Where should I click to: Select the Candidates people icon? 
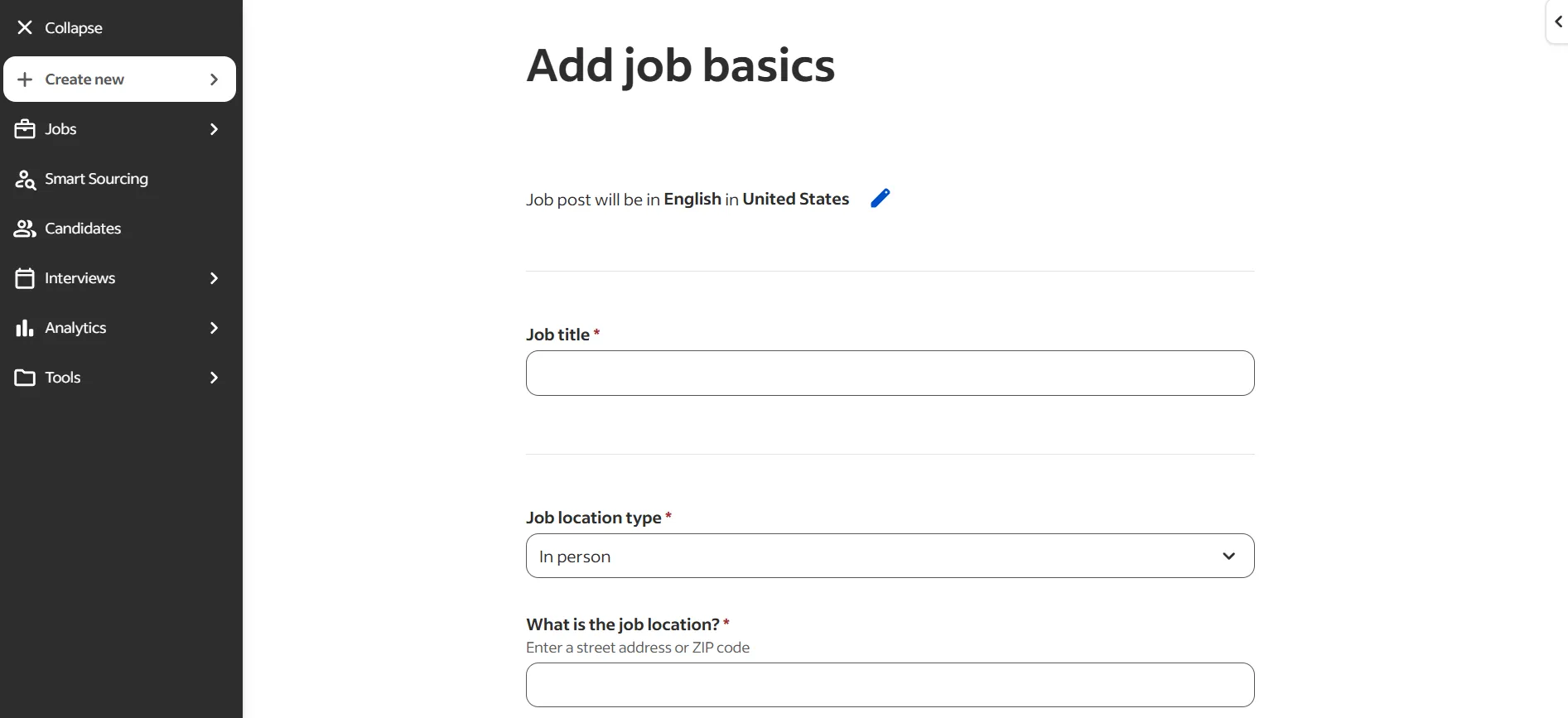pyautogui.click(x=25, y=229)
